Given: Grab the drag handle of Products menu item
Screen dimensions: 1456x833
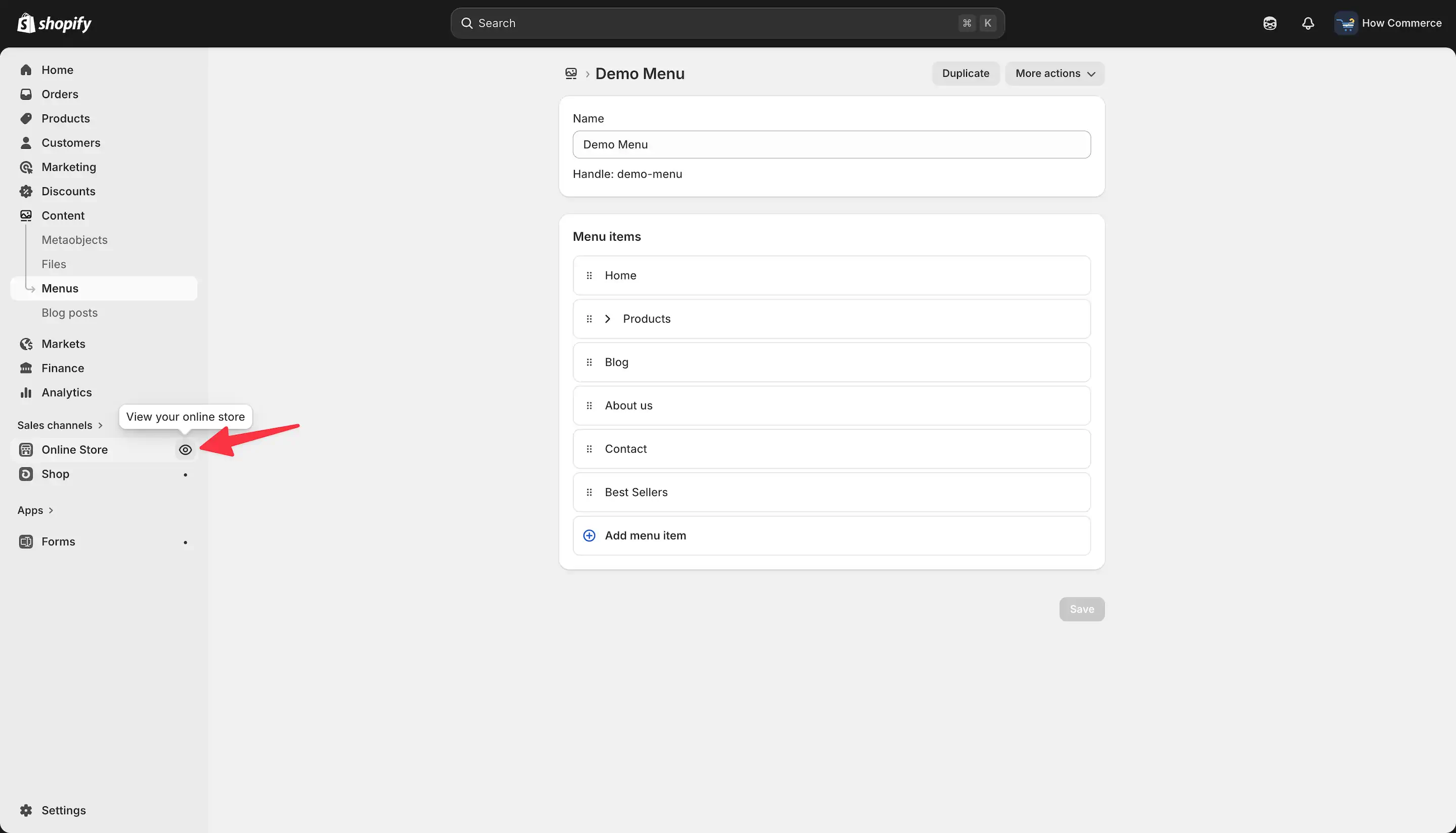Looking at the screenshot, I should (x=589, y=319).
